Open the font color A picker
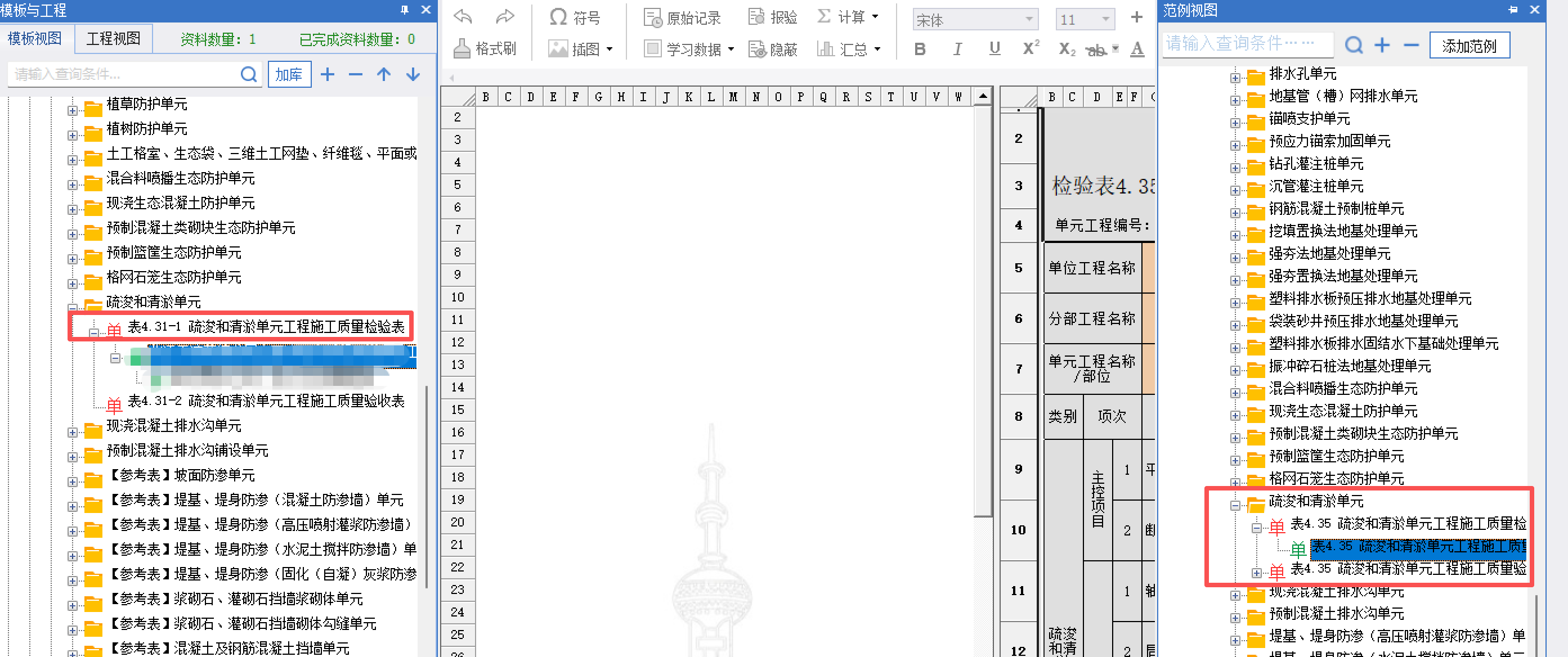The width and height of the screenshot is (1568, 657). coord(1137,49)
